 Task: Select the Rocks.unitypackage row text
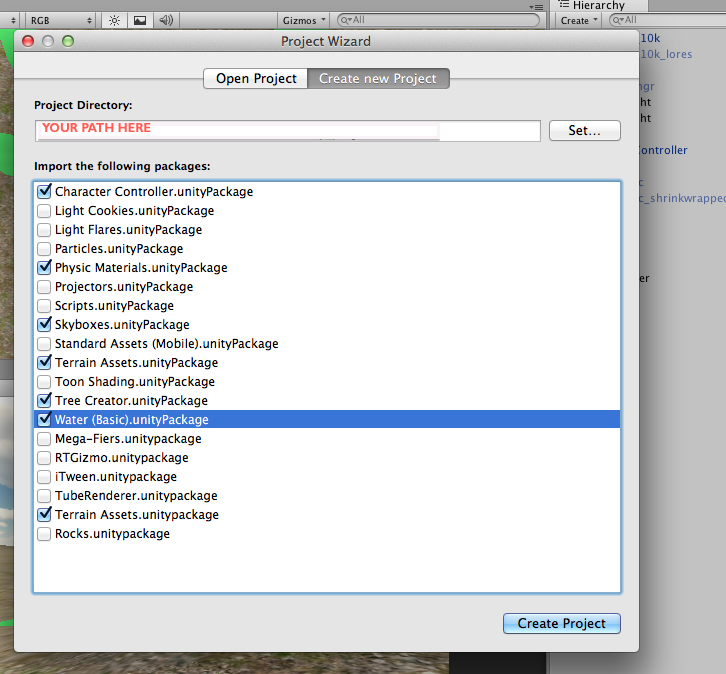(x=113, y=533)
